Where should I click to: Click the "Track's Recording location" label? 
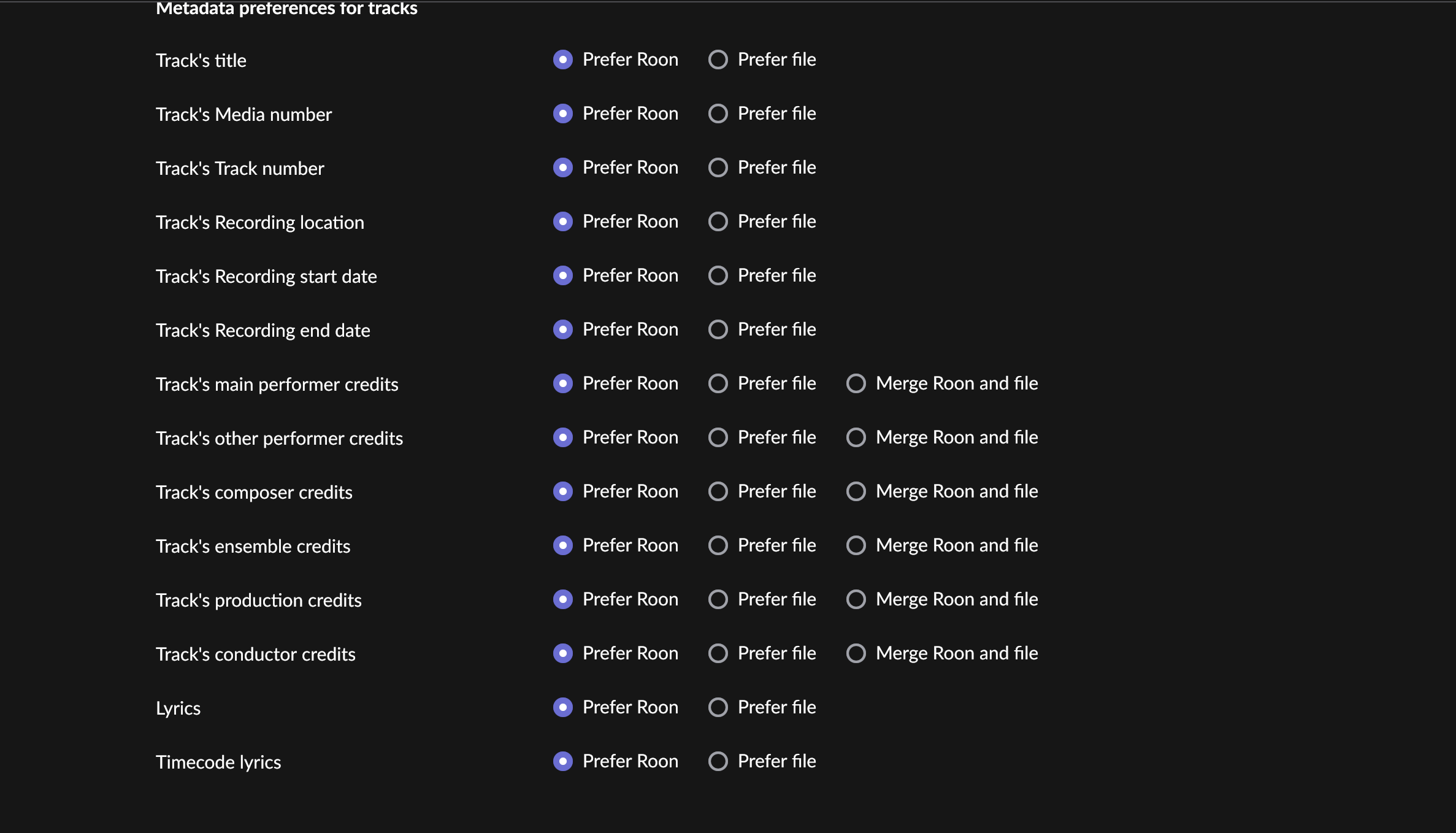260,222
